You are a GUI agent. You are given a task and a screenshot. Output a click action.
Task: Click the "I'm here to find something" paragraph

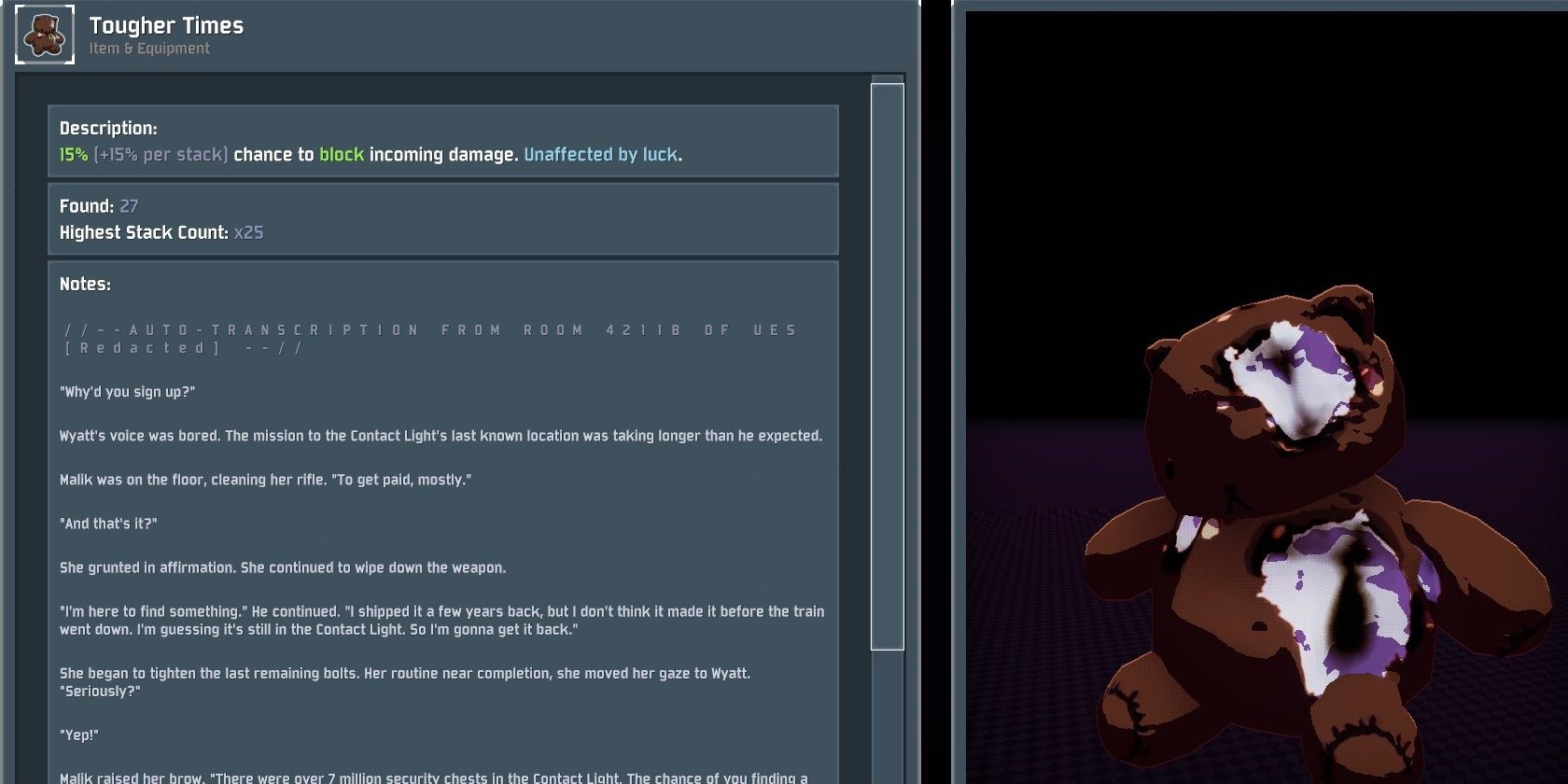click(441, 621)
